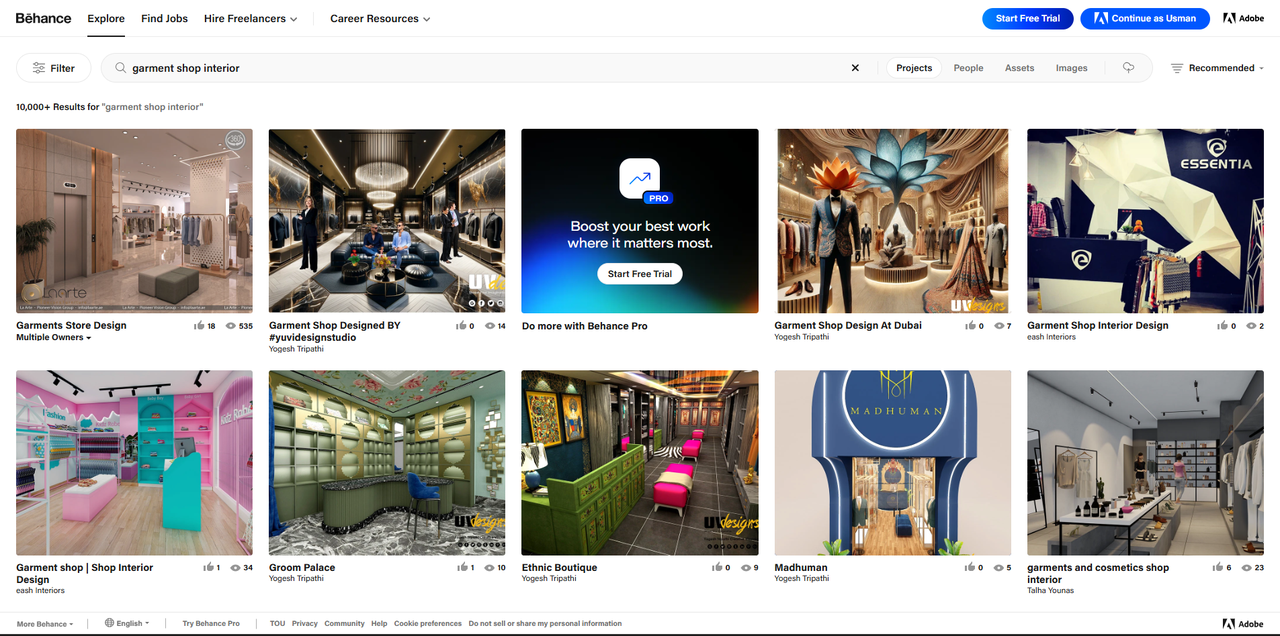Toggle the People results filter
Viewport: 1280px width, 636px height.
967,67
